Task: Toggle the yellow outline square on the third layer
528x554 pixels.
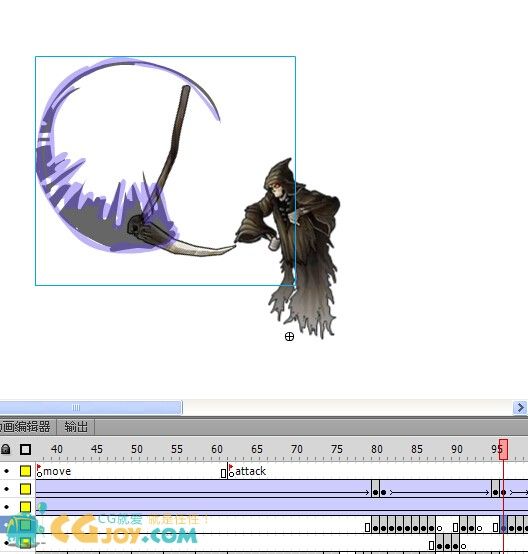Action: tap(25, 507)
